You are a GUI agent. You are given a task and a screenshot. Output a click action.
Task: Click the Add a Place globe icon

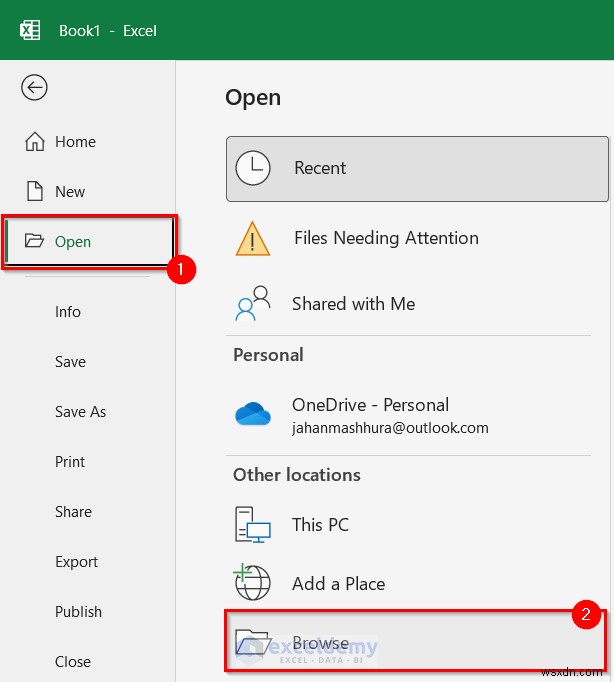252,582
